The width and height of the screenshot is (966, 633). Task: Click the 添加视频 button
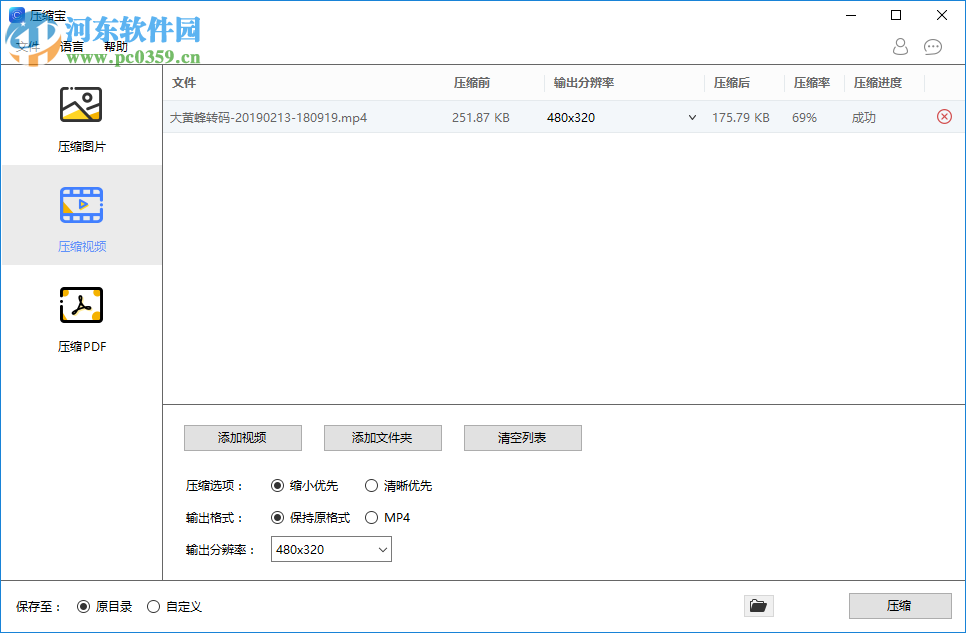click(242, 438)
